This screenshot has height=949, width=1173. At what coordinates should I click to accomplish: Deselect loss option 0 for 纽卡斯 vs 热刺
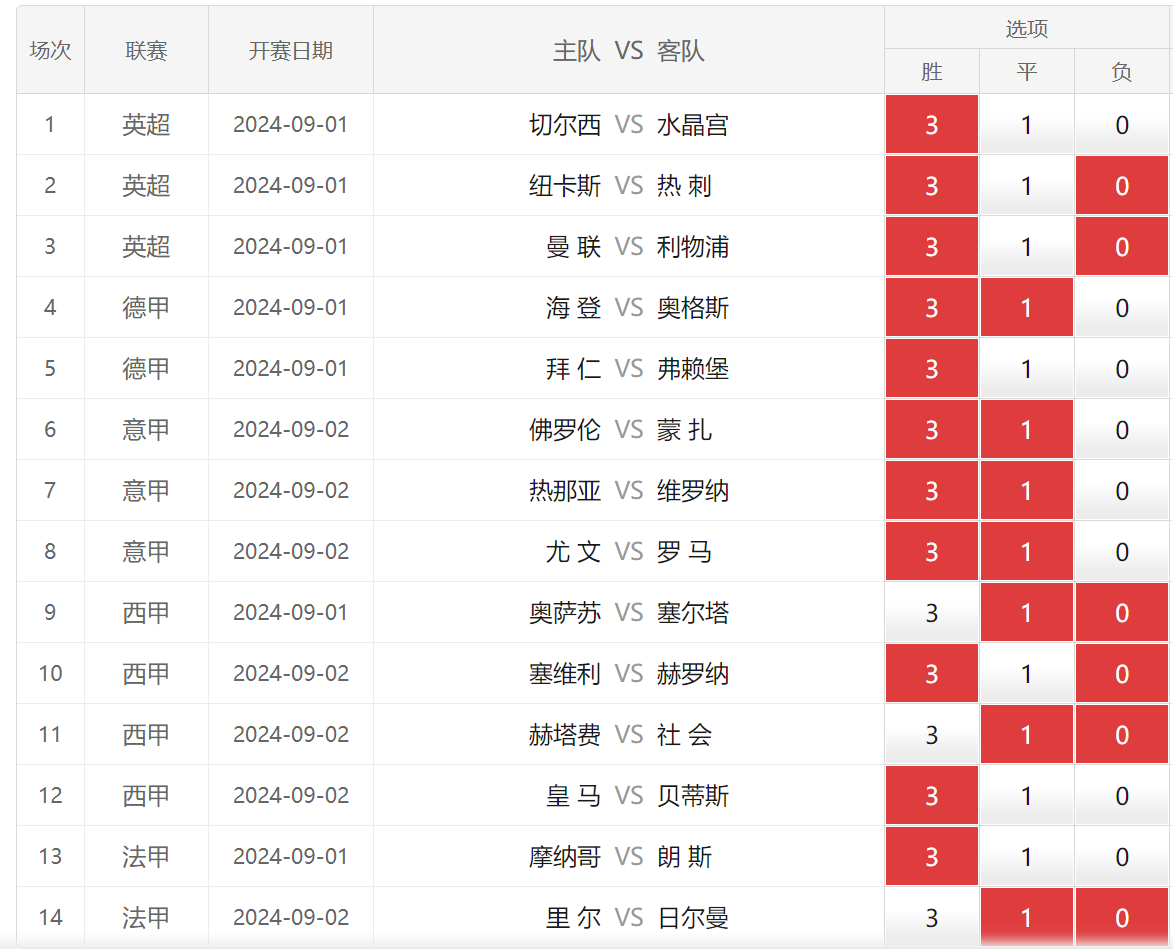(1121, 185)
